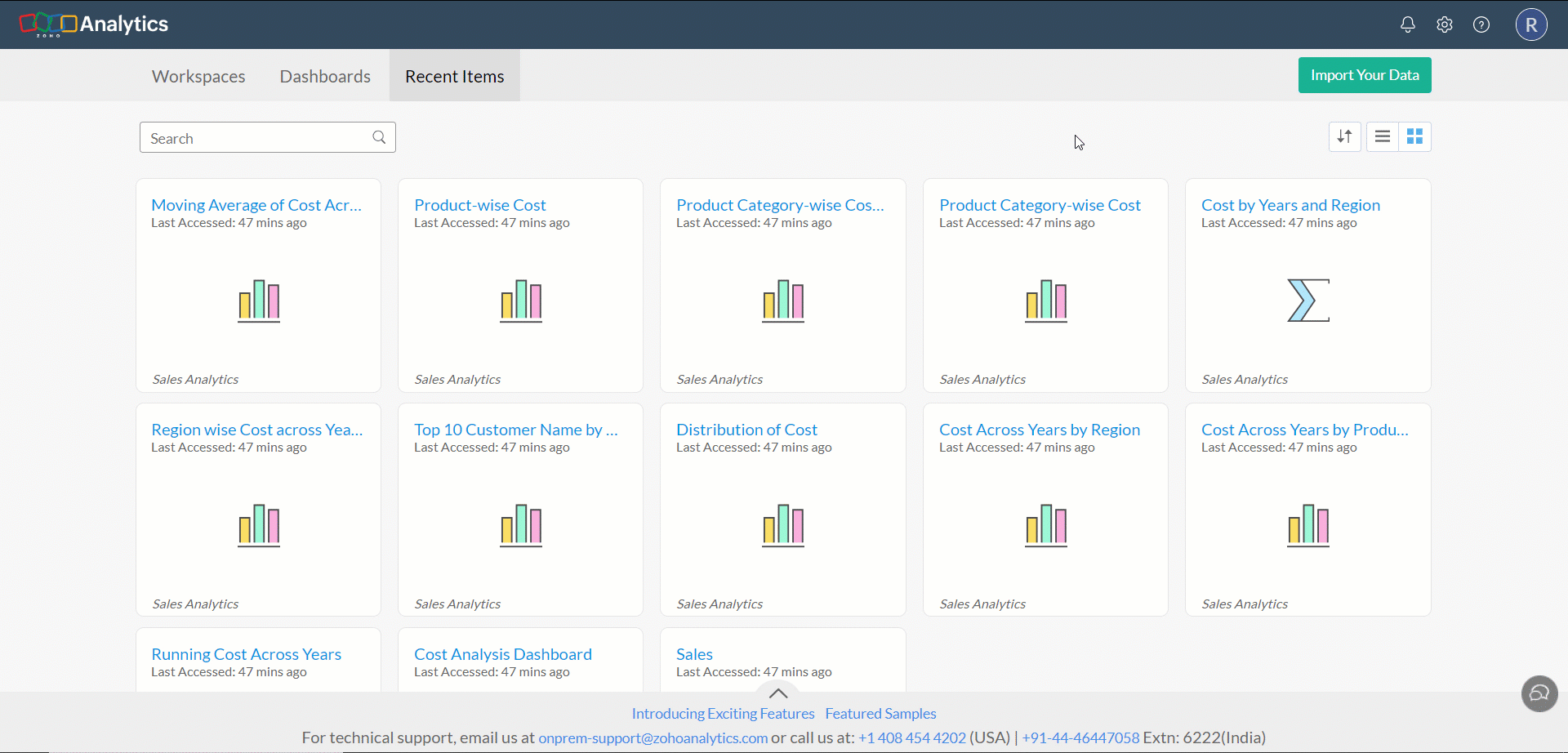Screen dimensions: 1568x753
Task: Open the Product-wise Cost title link
Action: (480, 205)
